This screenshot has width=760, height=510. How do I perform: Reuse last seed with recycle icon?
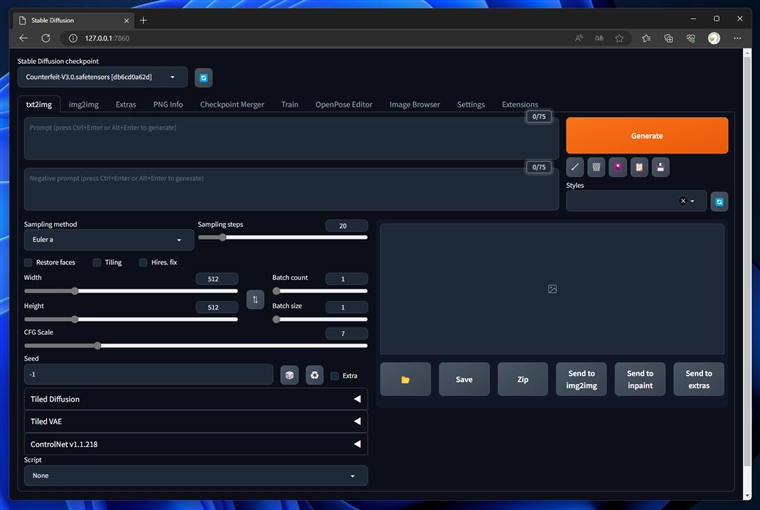click(315, 375)
